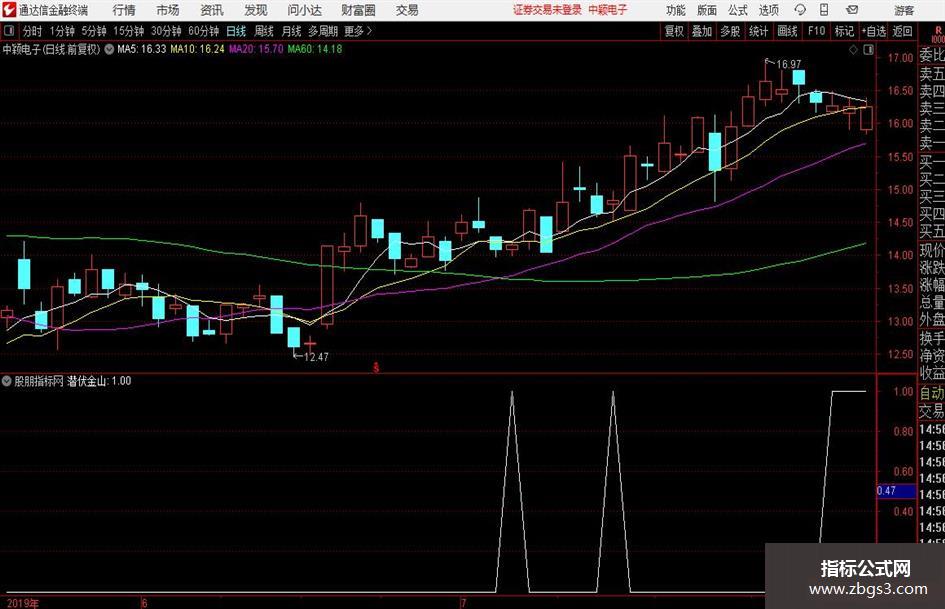Expand the main chart indicator dropdown arrow
Viewport: 945px width, 609px height.
click(109, 49)
